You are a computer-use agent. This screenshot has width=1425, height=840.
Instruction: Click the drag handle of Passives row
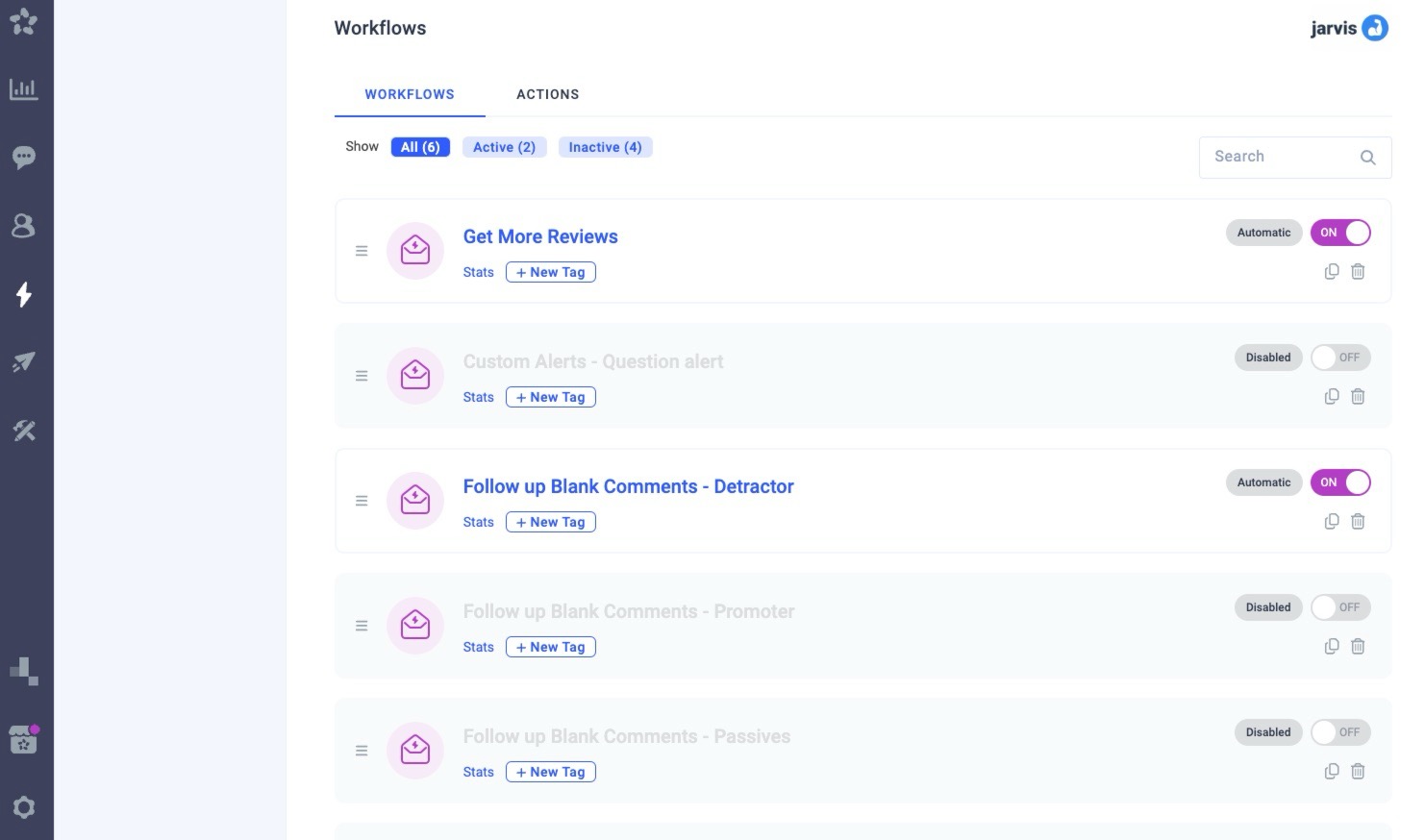(362, 751)
